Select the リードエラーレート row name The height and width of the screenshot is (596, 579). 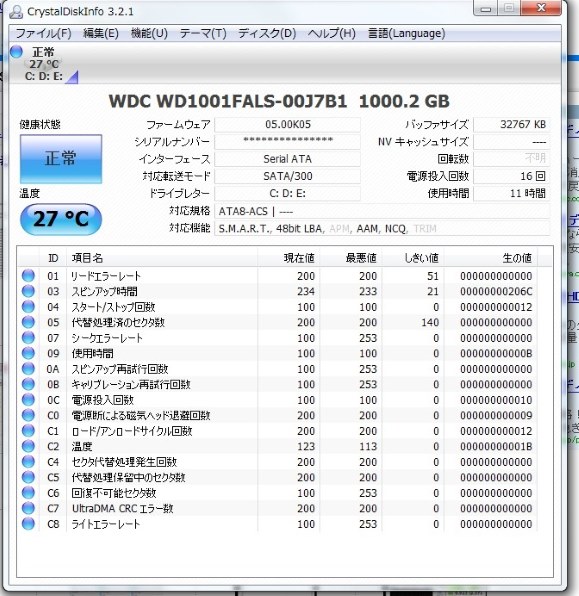point(106,276)
